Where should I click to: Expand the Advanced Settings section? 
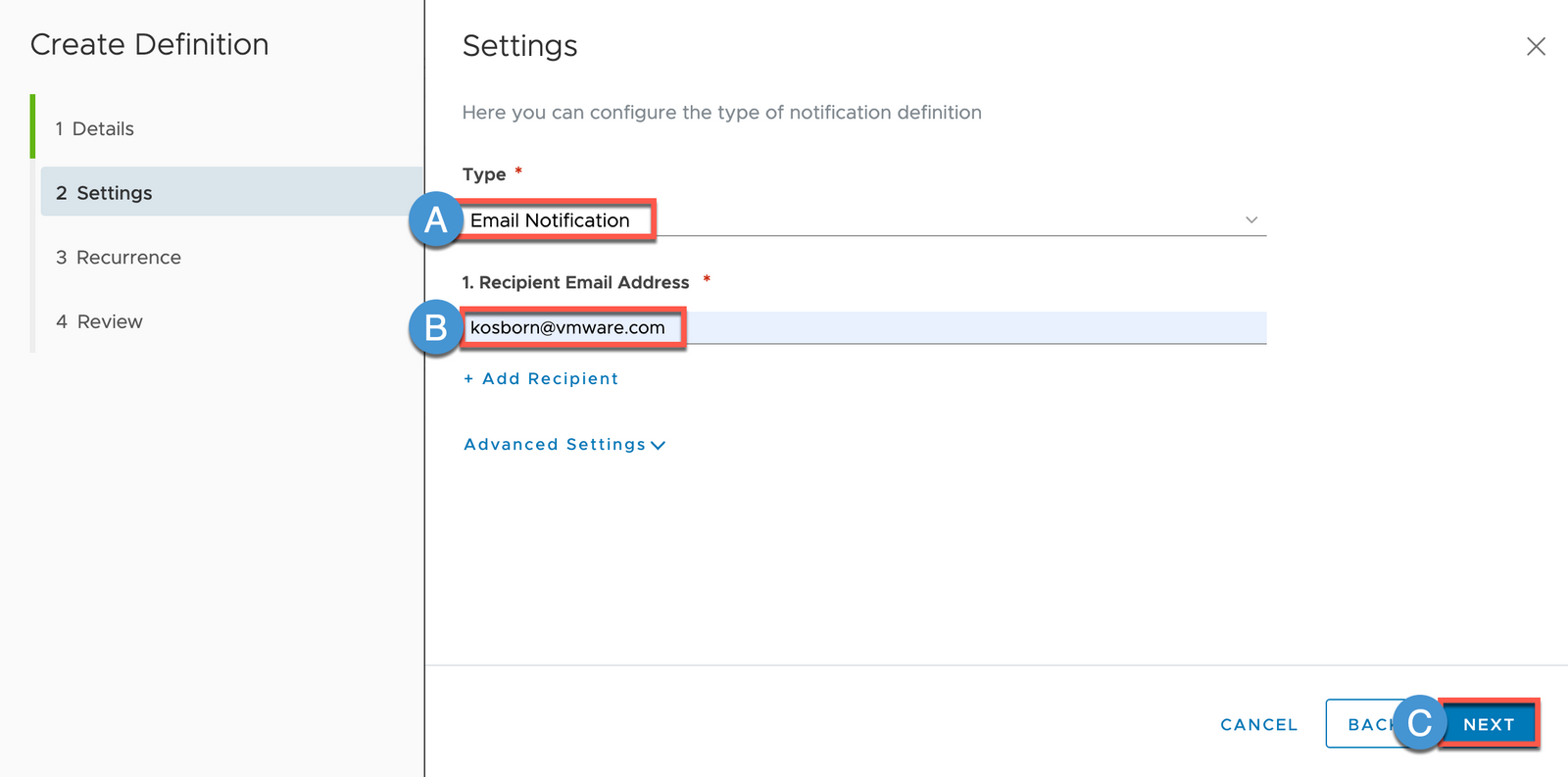click(x=555, y=445)
